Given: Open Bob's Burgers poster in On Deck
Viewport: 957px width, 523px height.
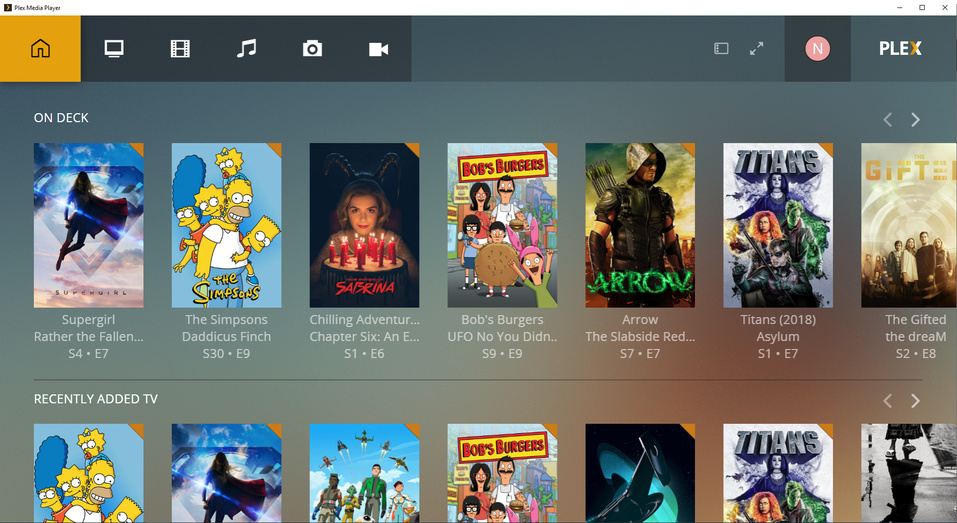Looking at the screenshot, I should tap(502, 225).
